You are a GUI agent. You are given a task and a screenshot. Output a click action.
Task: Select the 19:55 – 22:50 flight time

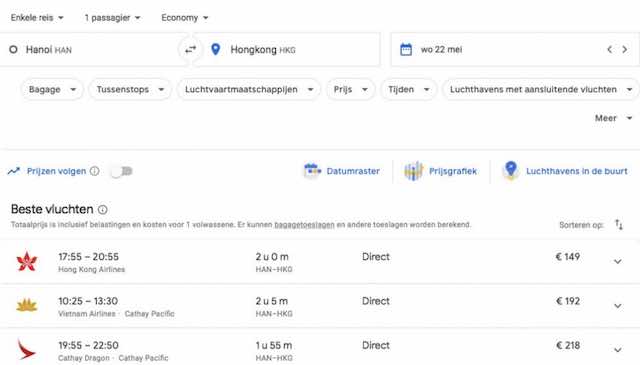tap(89, 345)
